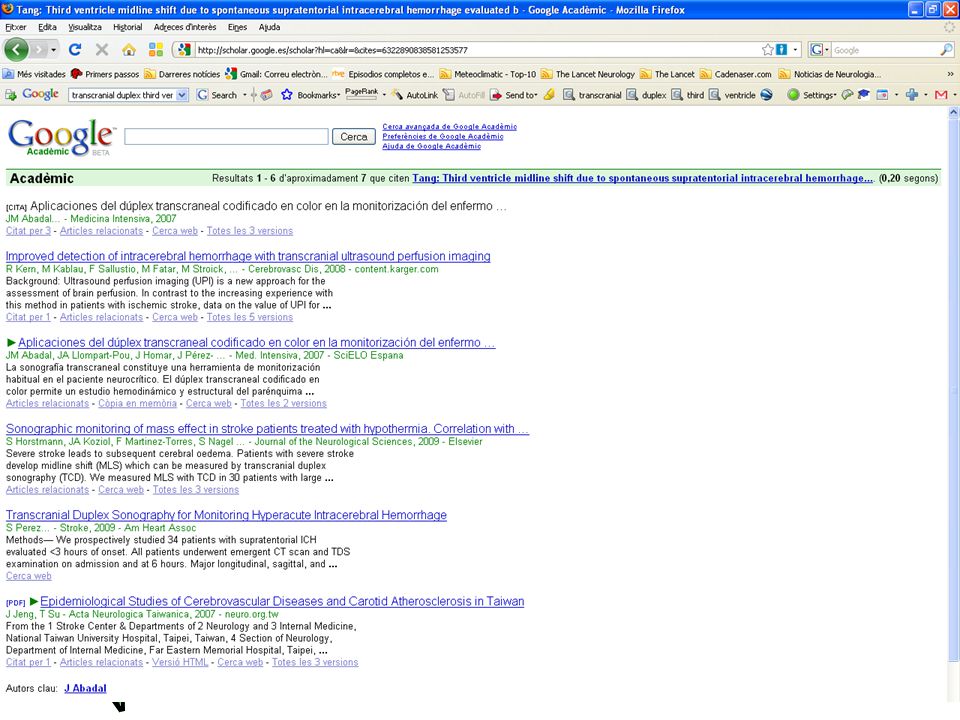Show more bookmarks with the chevron

coord(950,74)
